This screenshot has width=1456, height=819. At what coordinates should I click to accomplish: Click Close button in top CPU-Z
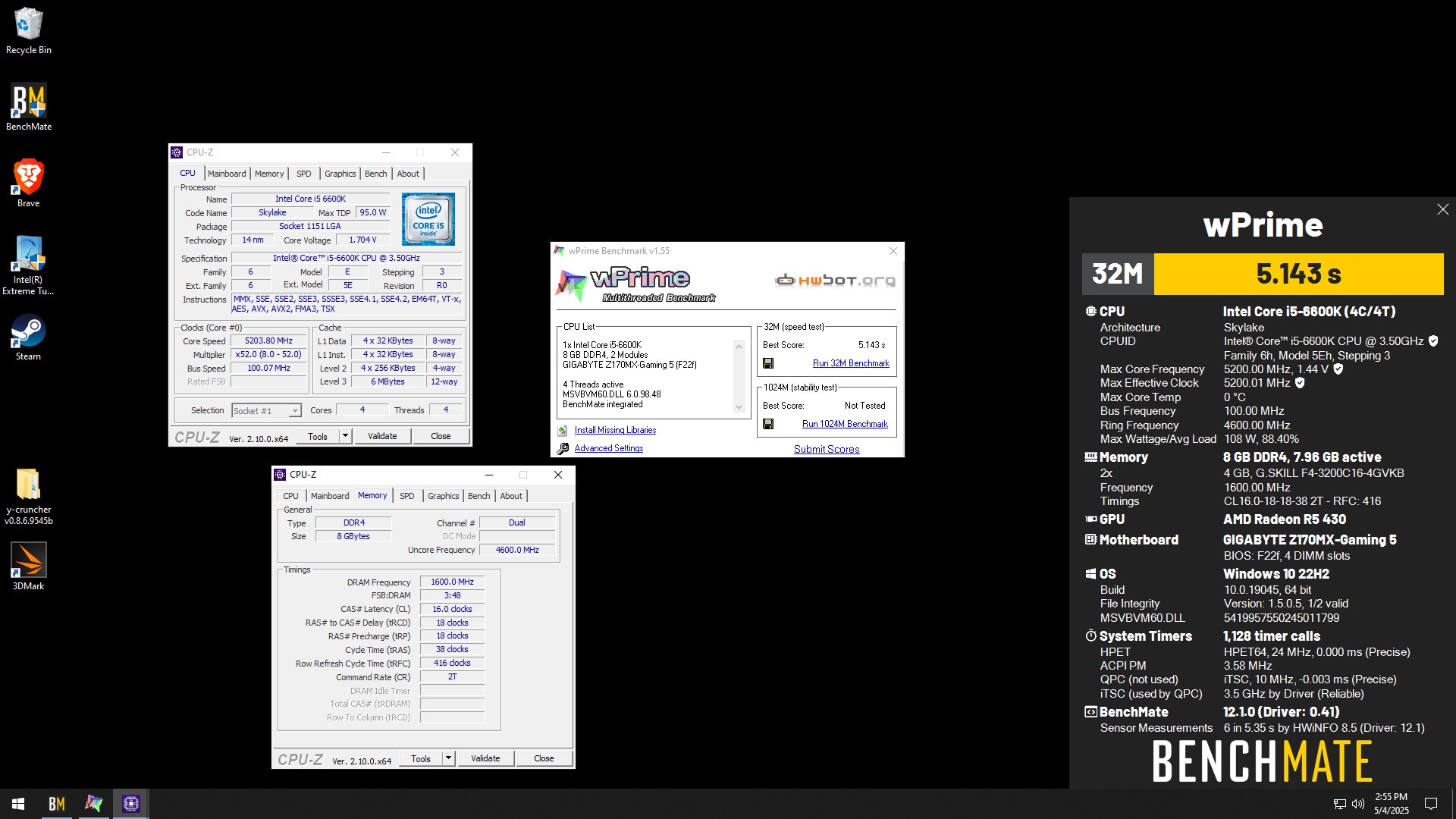pyautogui.click(x=441, y=436)
